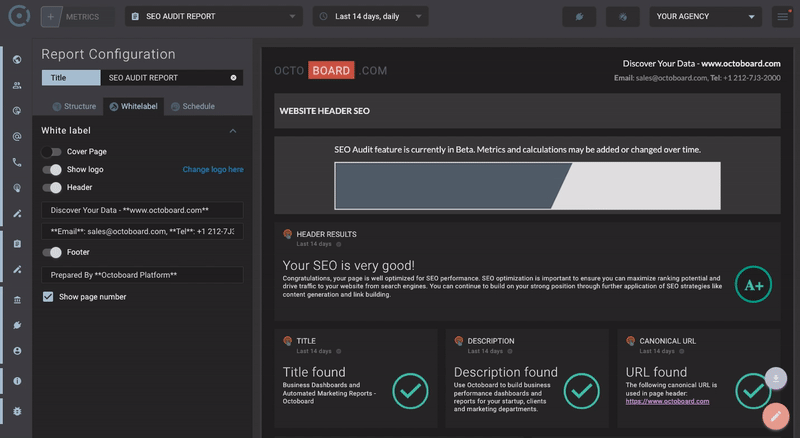Image resolution: width=800 pixels, height=438 pixels.
Task: Click the A+ grade badge
Action: click(x=753, y=284)
